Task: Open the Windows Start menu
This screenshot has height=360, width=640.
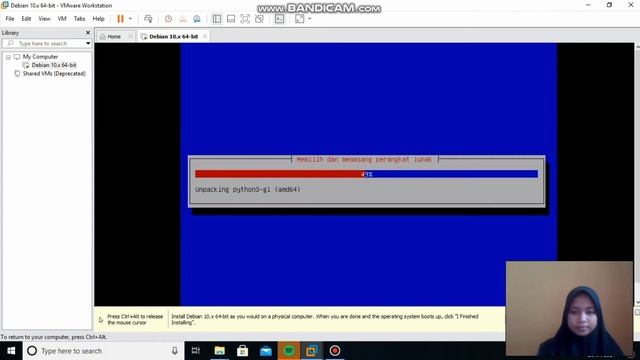Action: (11, 351)
